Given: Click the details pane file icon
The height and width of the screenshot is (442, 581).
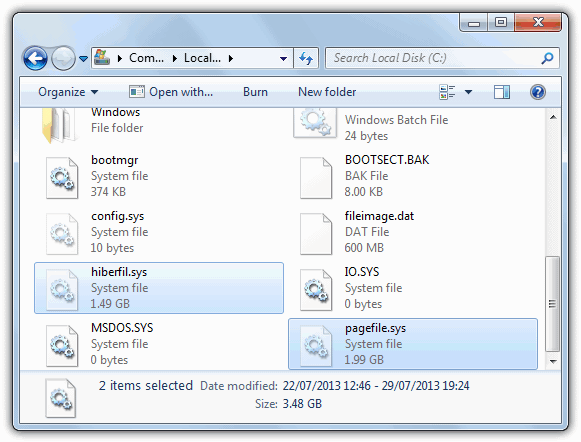Looking at the screenshot, I should pos(61,398).
